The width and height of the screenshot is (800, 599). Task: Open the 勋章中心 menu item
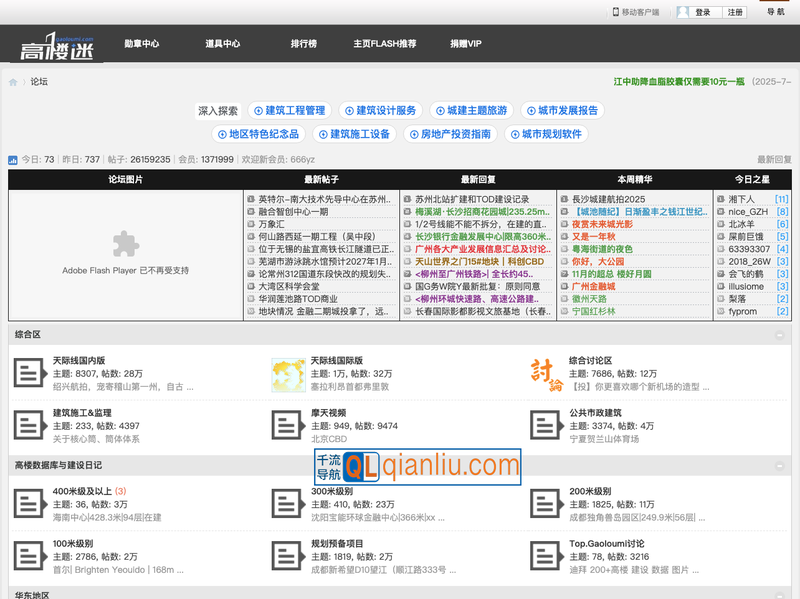tap(141, 44)
